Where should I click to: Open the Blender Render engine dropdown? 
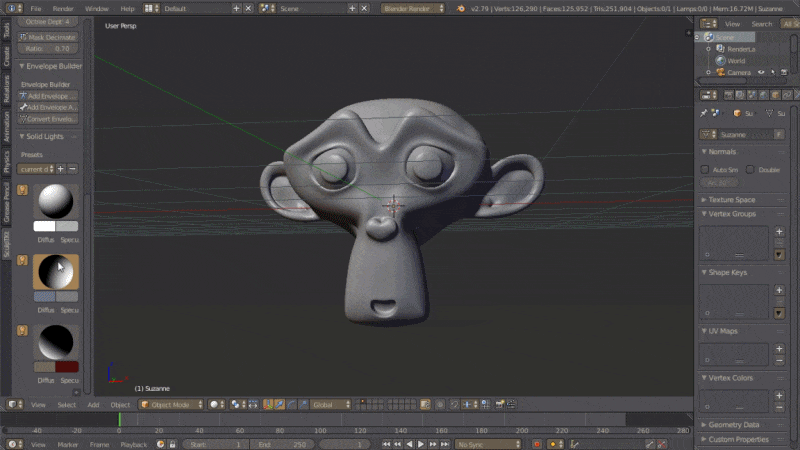click(413, 9)
